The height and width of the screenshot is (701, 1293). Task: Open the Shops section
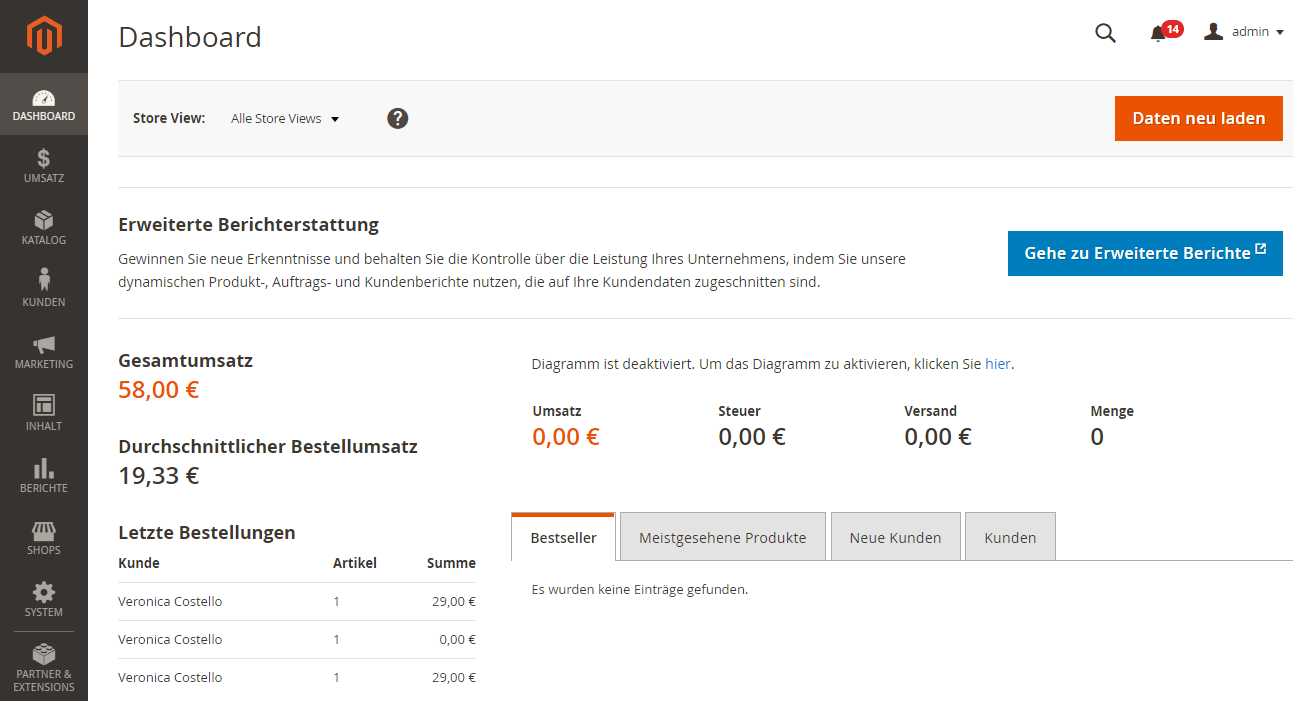click(44, 538)
